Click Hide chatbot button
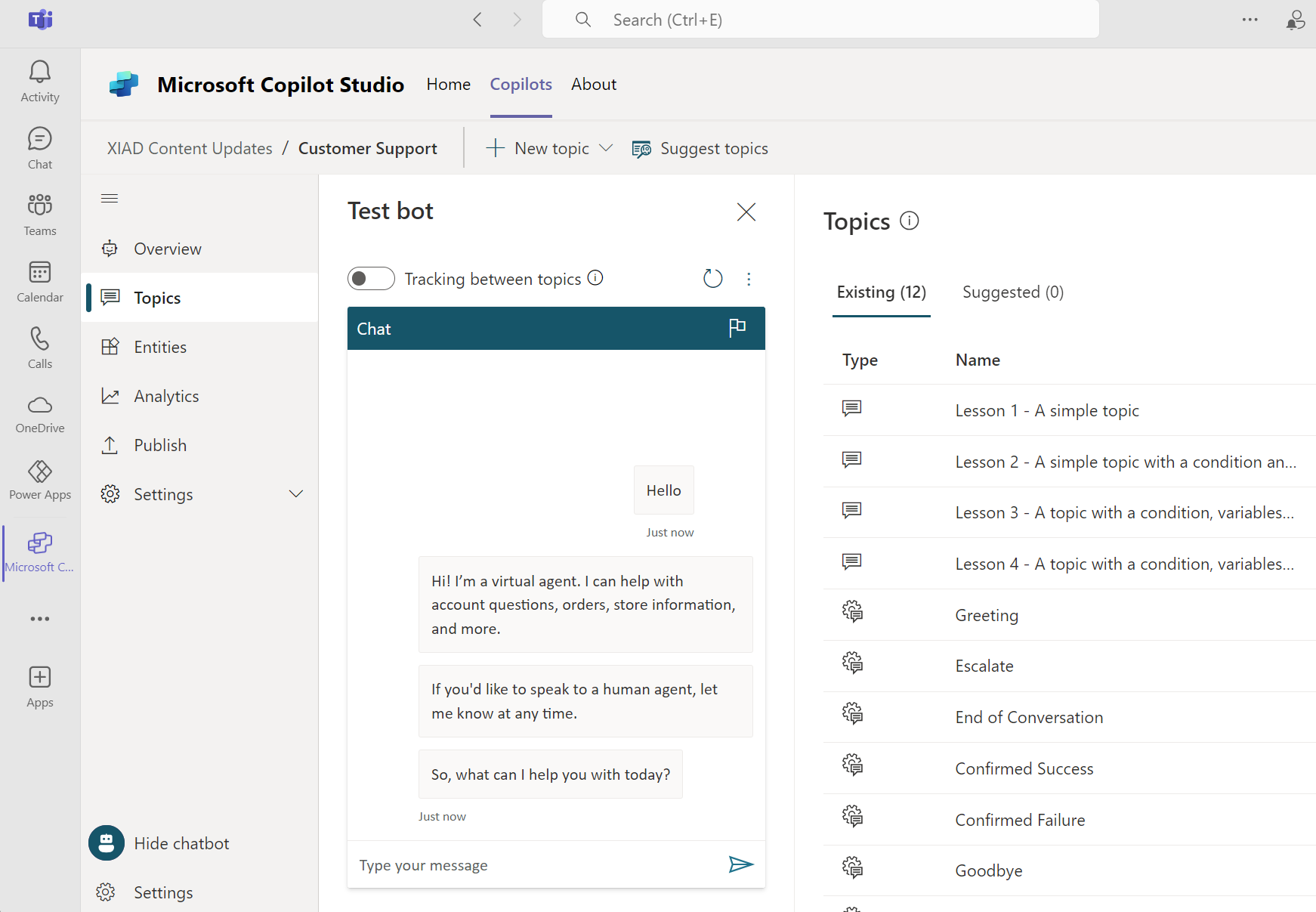 [x=160, y=843]
